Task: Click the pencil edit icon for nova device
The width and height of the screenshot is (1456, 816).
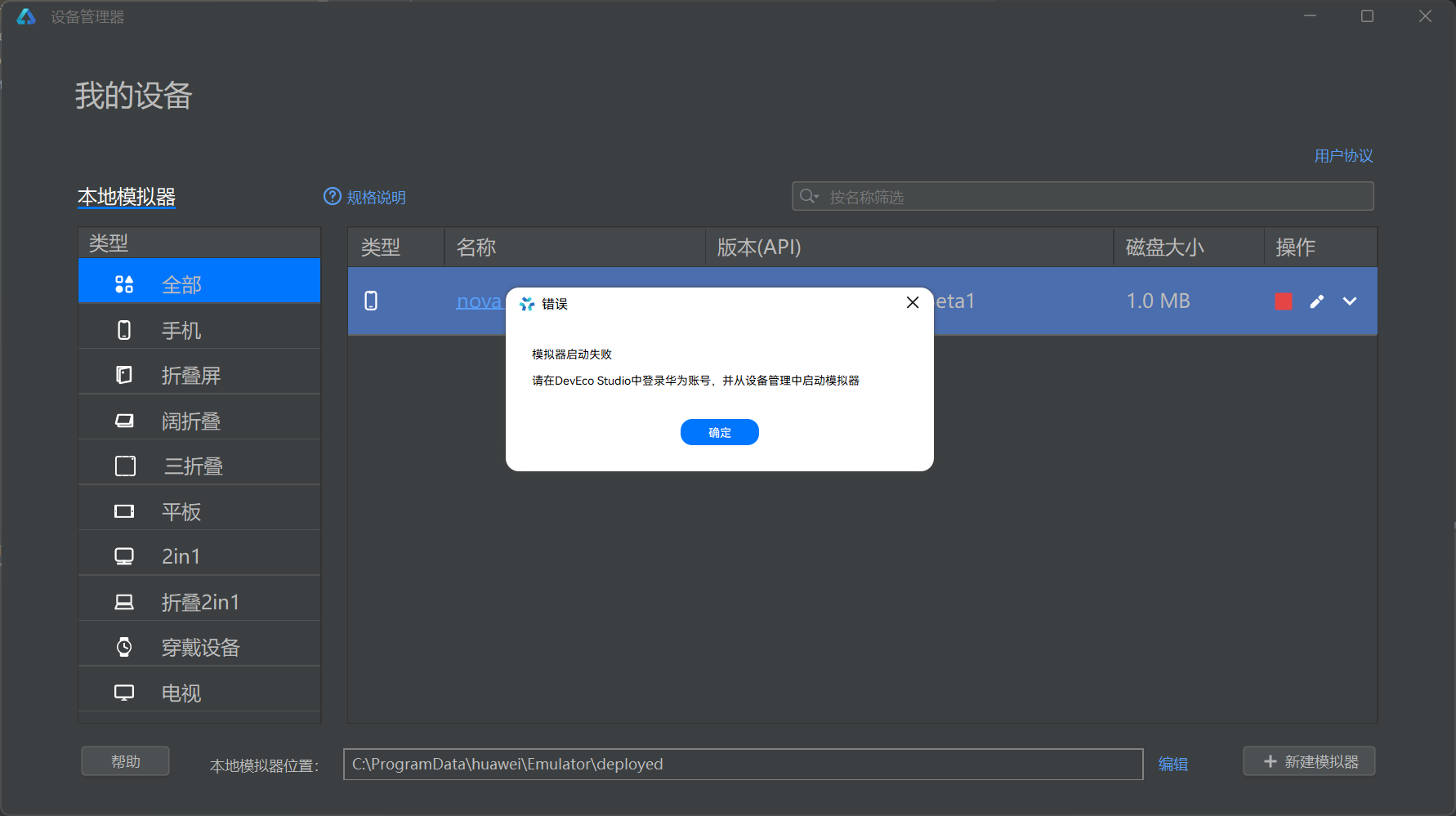Action: (x=1316, y=301)
